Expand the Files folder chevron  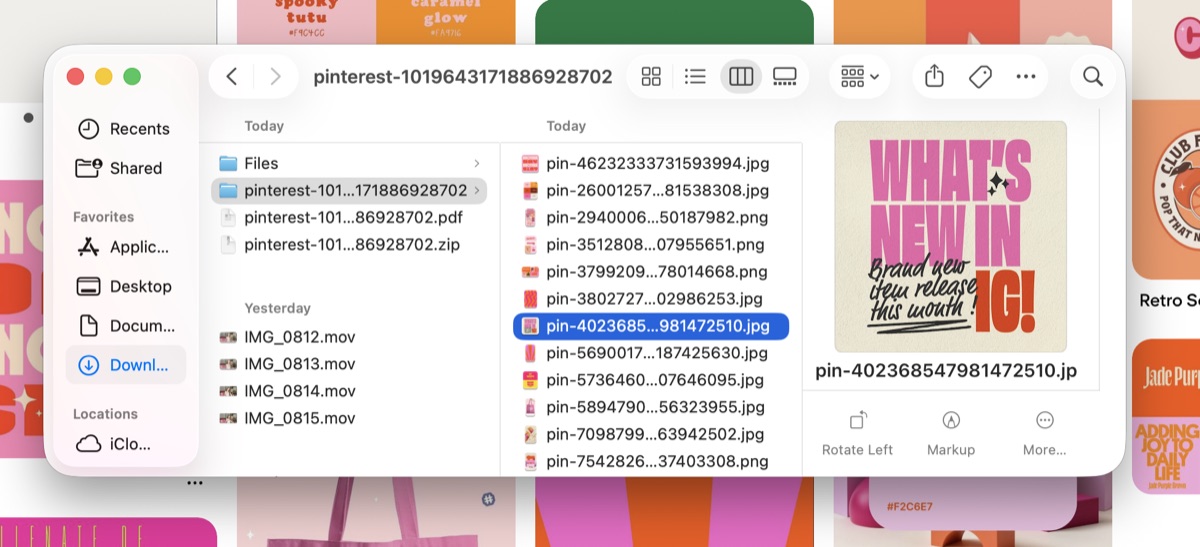(x=477, y=163)
